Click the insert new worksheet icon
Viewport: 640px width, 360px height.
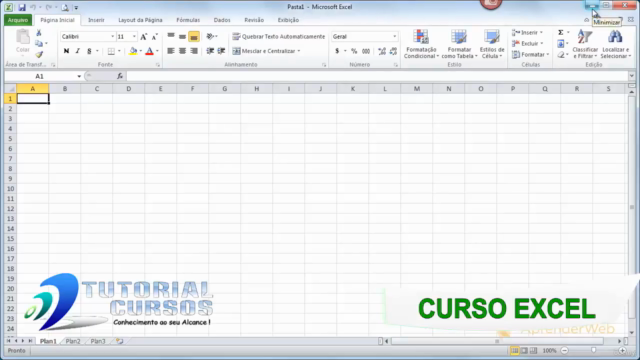[x=119, y=341]
